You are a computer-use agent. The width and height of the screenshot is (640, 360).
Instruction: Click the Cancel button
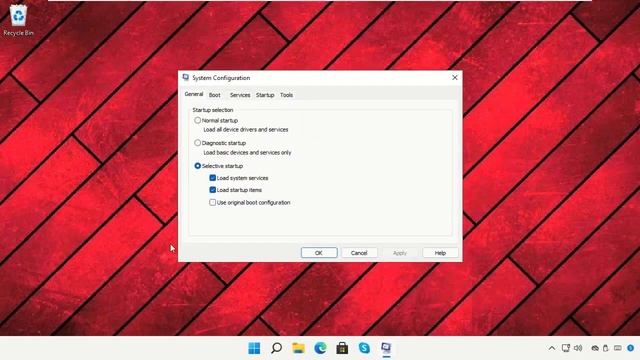(359, 253)
